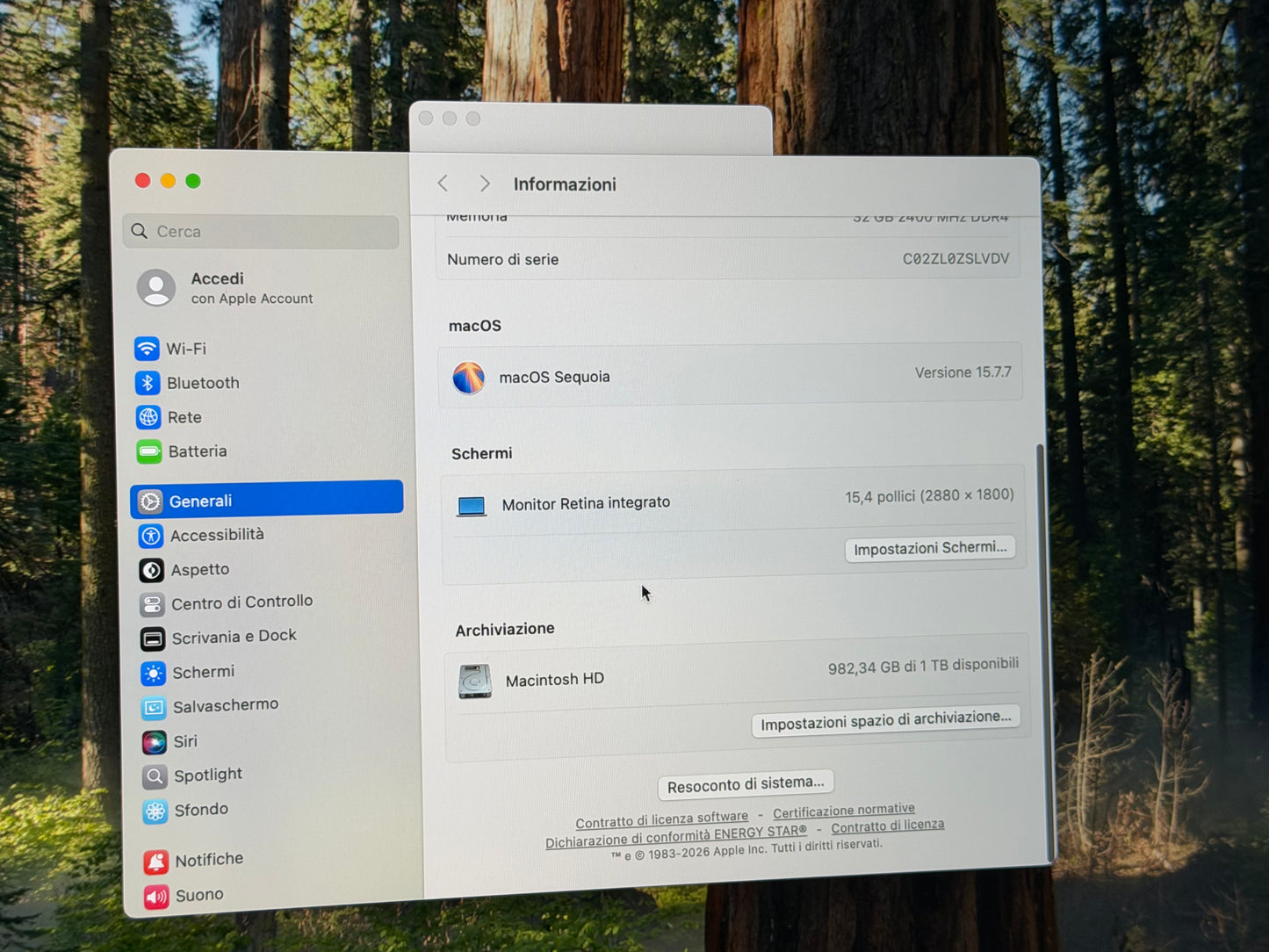This screenshot has height=952, width=1269.
Task: Open the Wi-Fi settings icon
Action: (147, 349)
